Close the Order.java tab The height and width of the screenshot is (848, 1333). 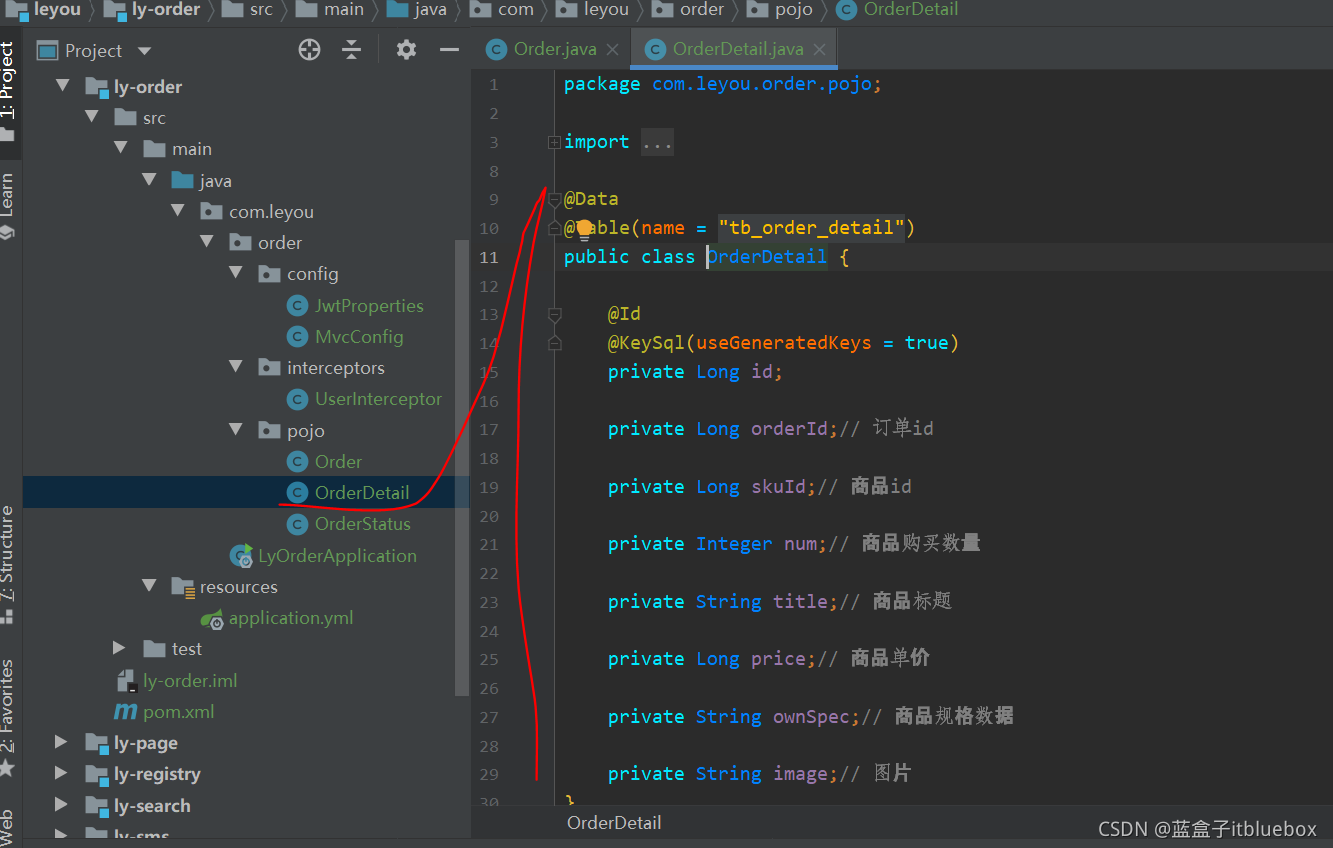(x=612, y=49)
